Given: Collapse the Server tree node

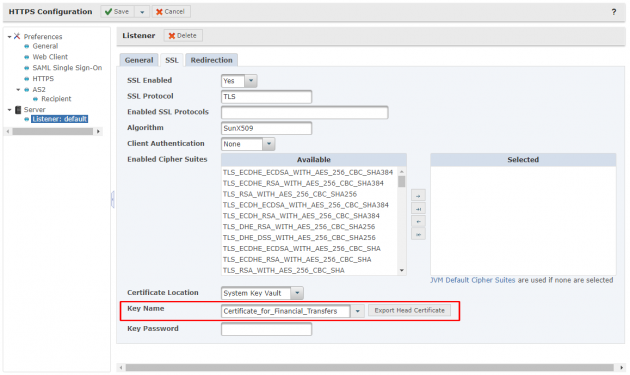Looking at the screenshot, I should point(9,110).
